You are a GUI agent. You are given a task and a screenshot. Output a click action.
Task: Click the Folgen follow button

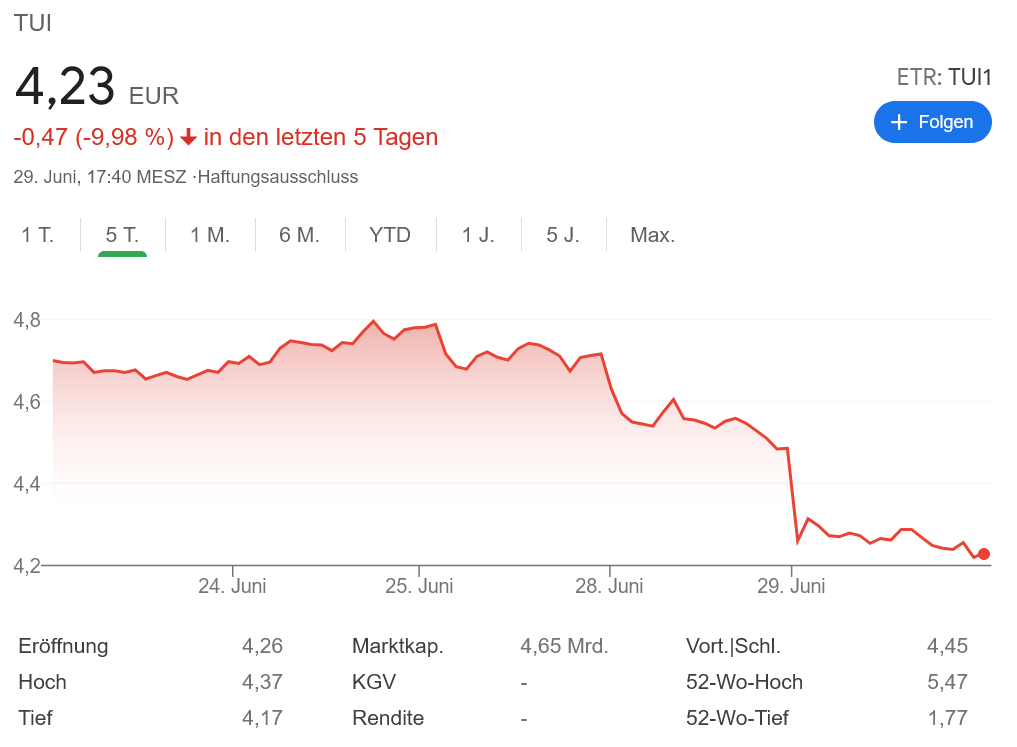[x=932, y=122]
